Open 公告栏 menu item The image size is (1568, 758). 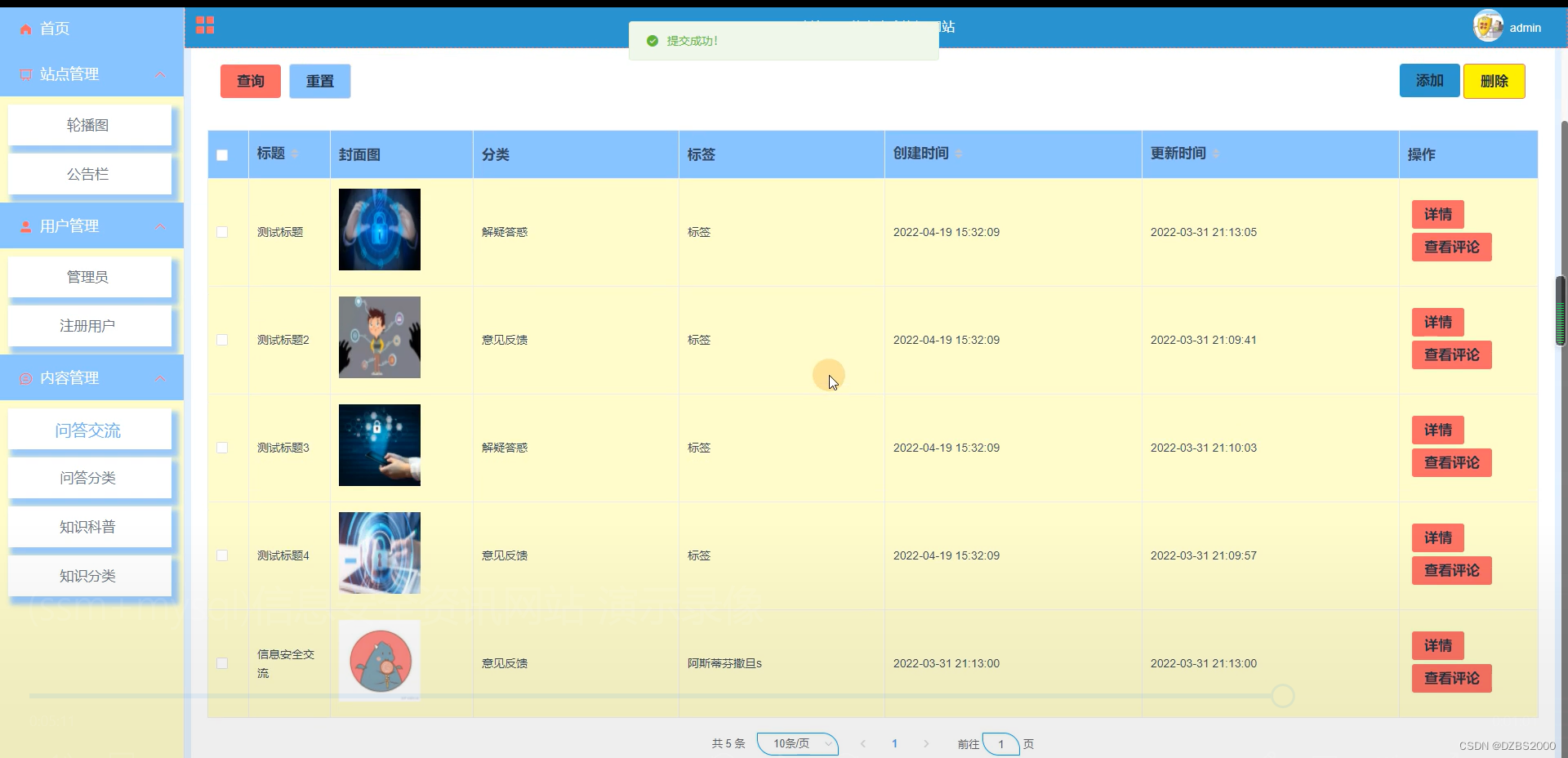90,174
